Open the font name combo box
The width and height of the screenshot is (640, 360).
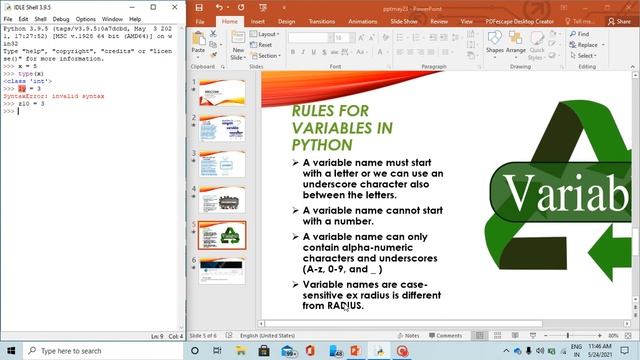(311, 38)
